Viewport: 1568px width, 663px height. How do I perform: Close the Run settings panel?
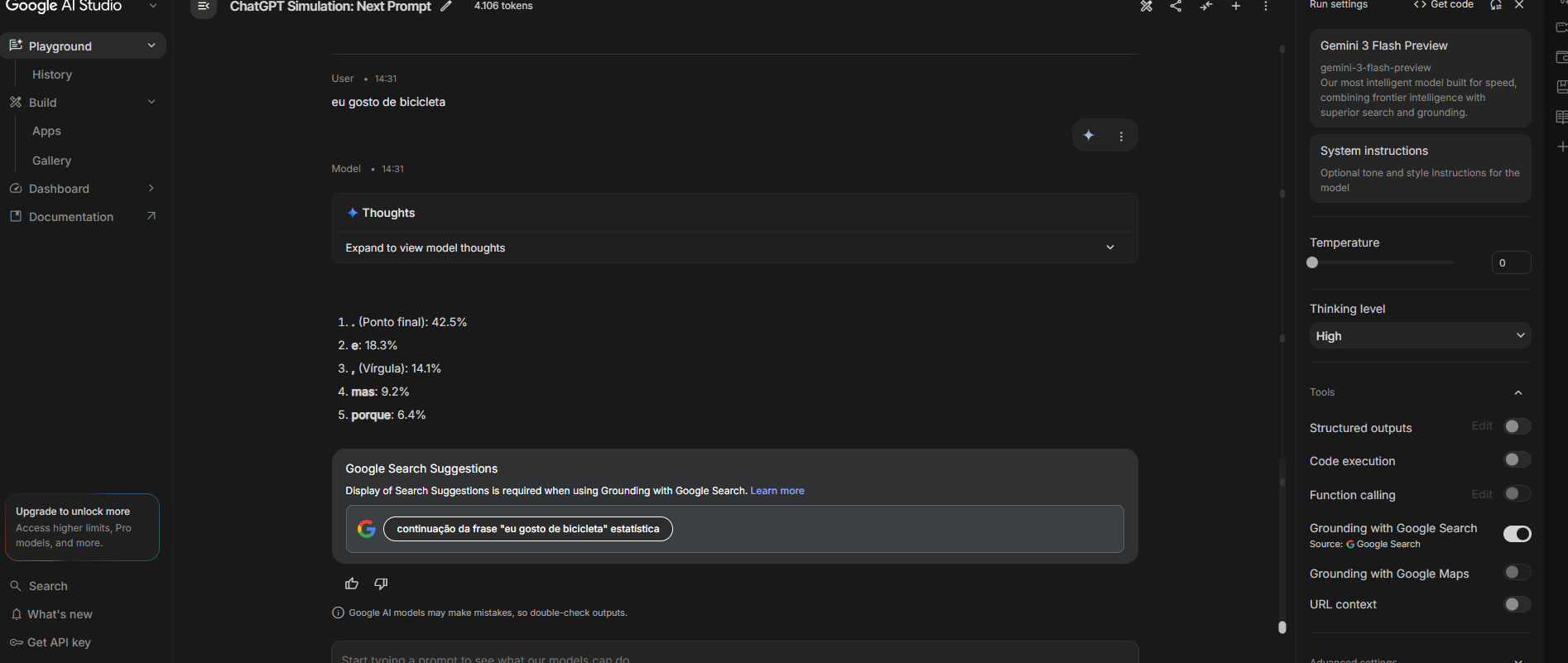[x=1519, y=5]
